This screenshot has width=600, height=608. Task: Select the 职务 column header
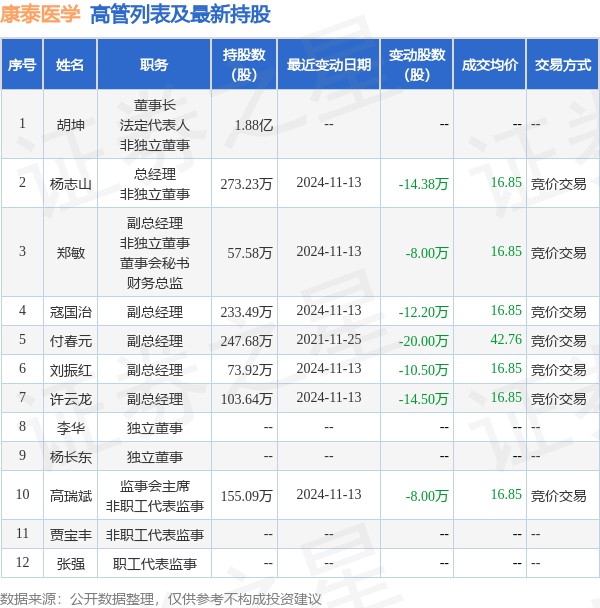tap(154, 65)
